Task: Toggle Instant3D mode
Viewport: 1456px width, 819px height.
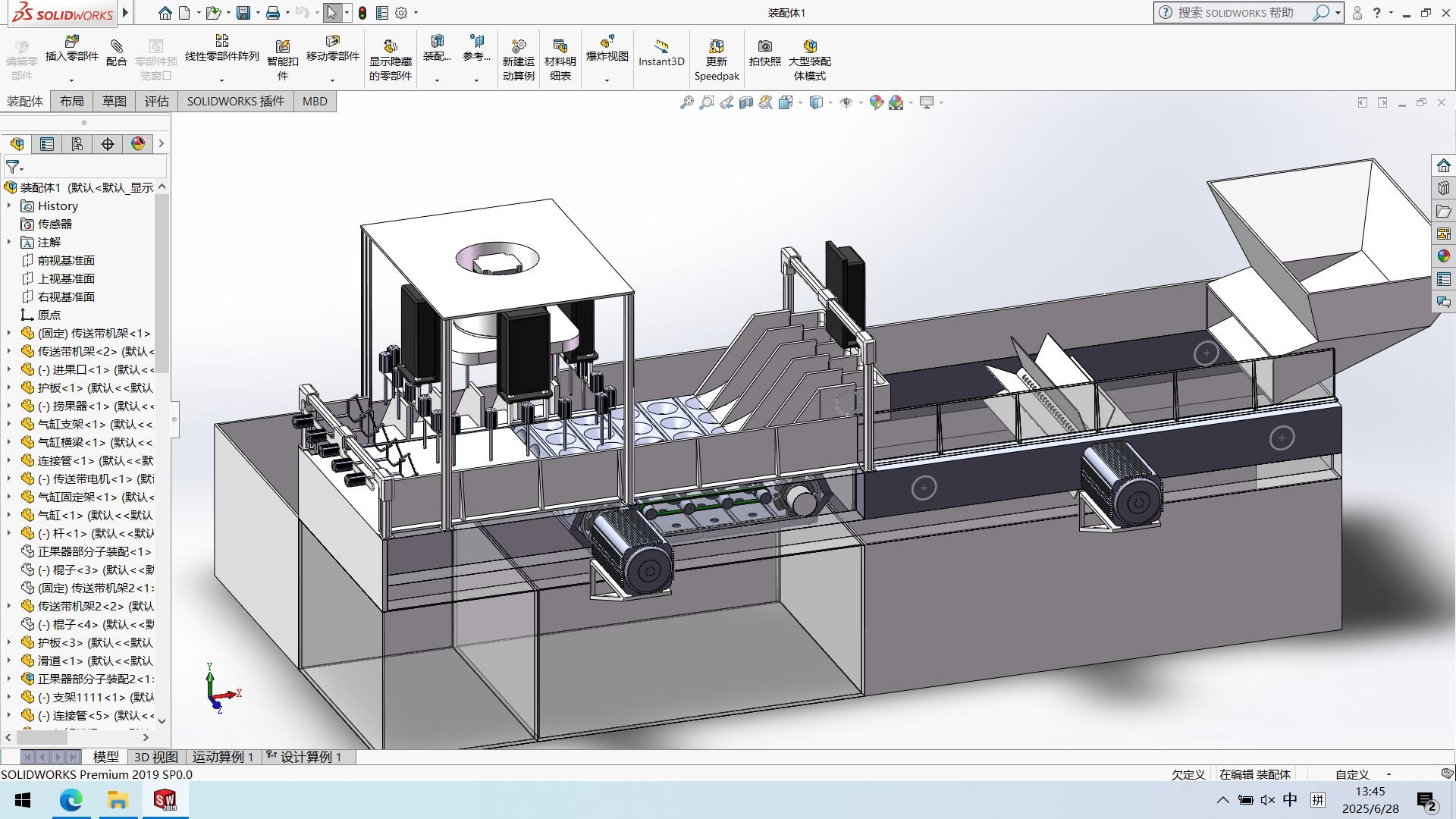Action: click(661, 47)
